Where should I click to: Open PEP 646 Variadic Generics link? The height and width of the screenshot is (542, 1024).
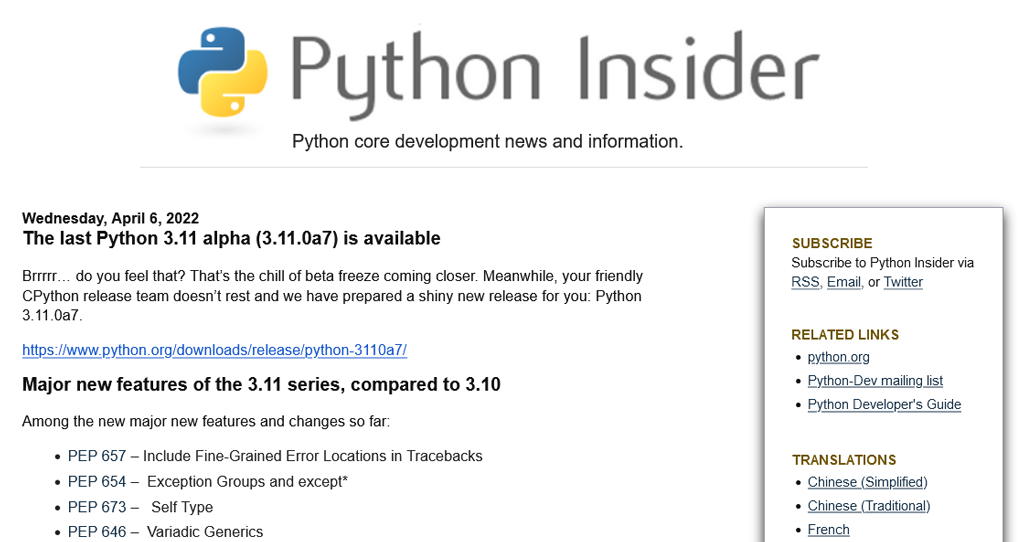[97, 532]
